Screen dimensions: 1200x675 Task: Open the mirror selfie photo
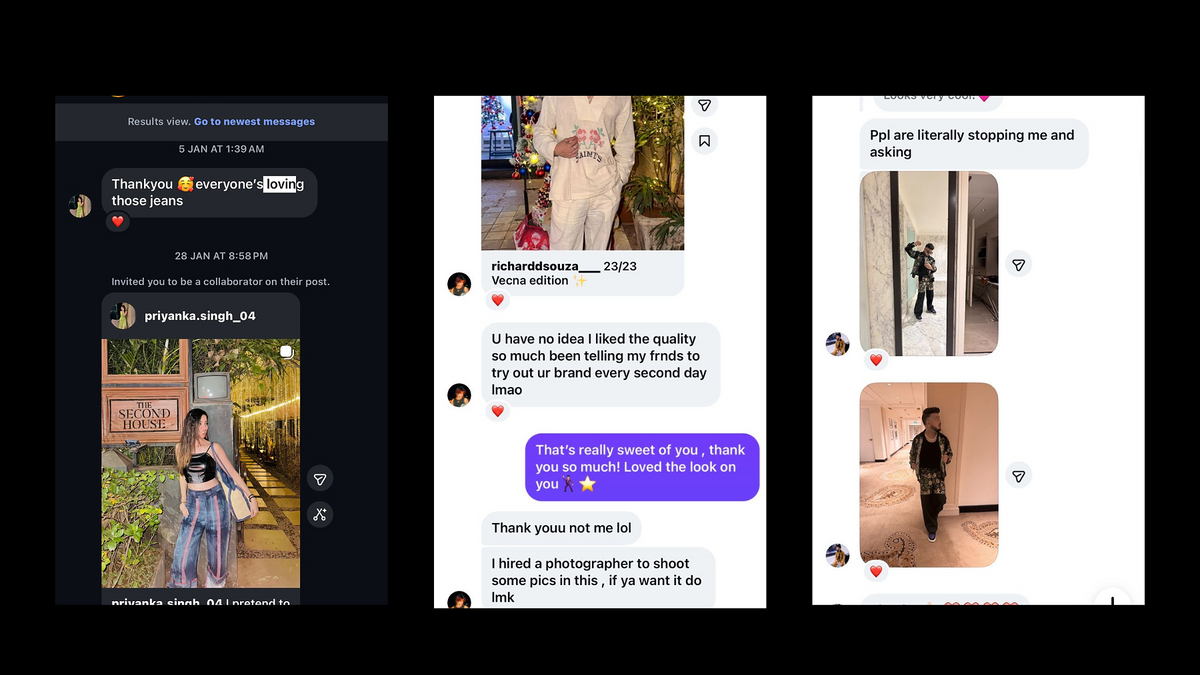click(x=928, y=263)
